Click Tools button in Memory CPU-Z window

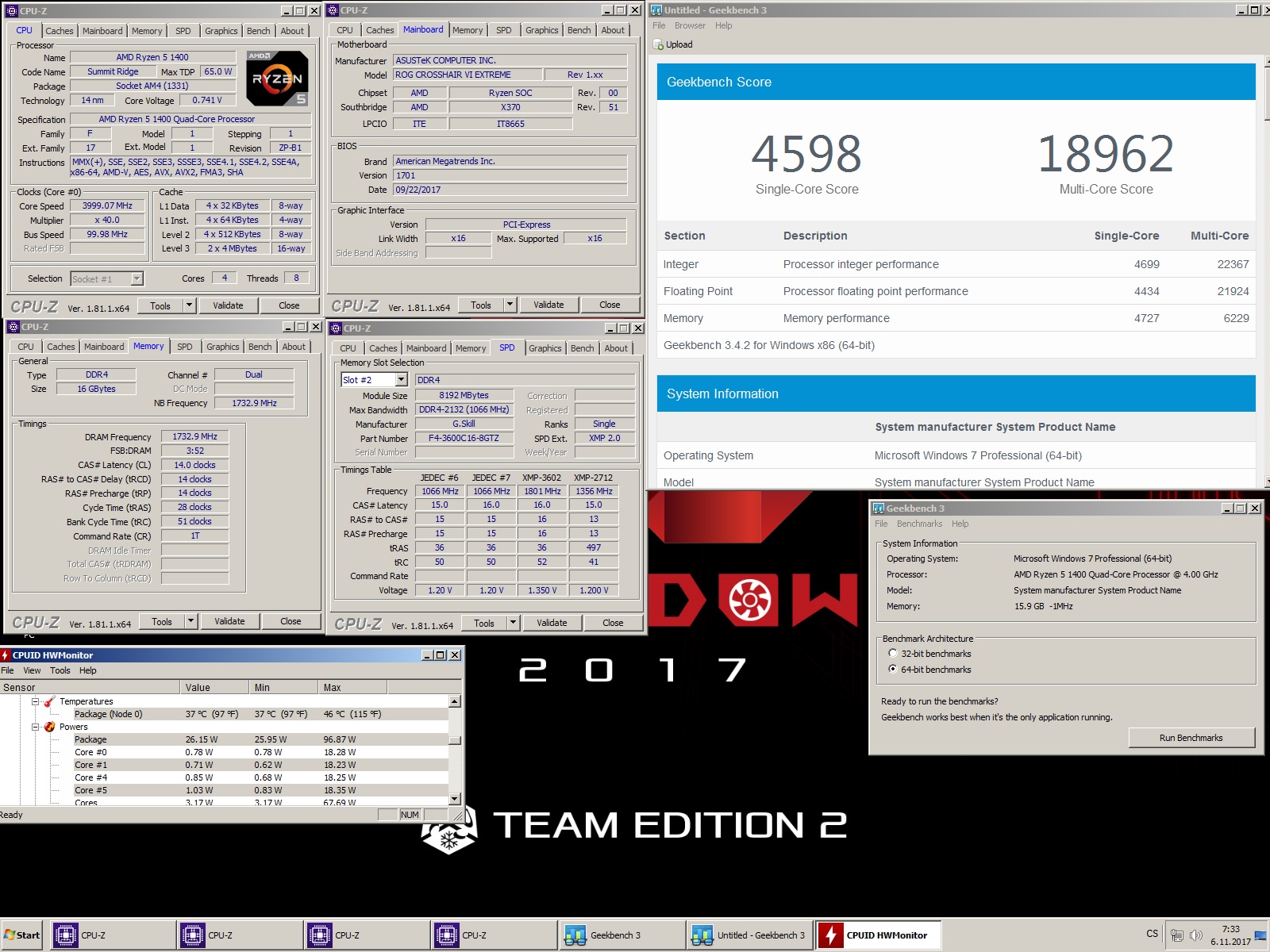point(162,621)
